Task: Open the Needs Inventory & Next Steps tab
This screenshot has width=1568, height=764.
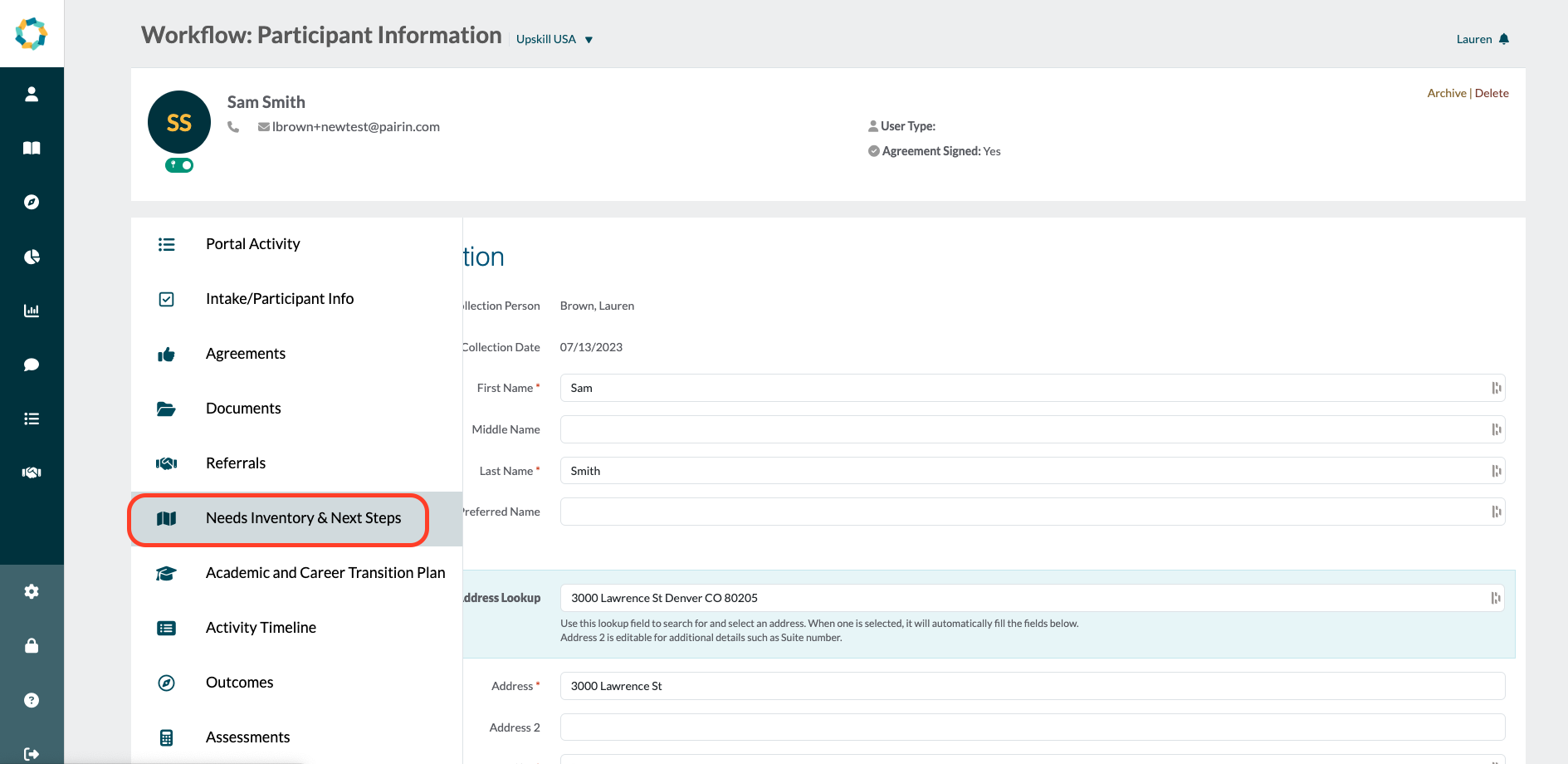Action: point(303,518)
